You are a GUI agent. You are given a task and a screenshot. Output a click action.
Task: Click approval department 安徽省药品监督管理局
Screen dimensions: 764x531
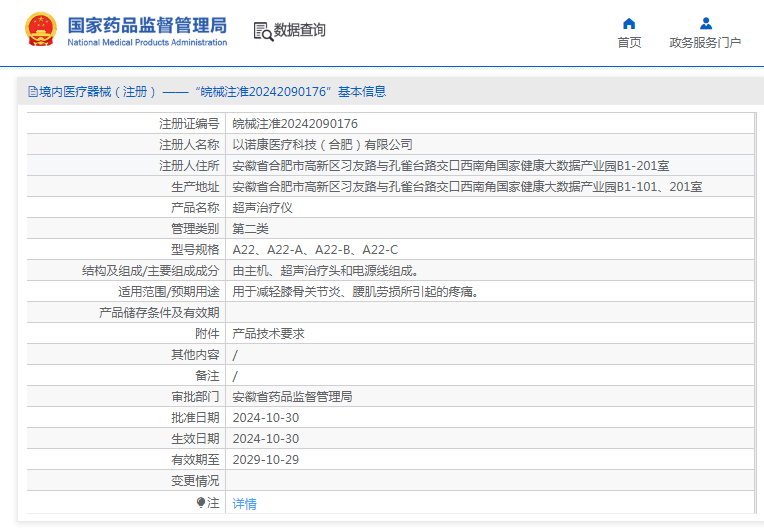pos(292,397)
